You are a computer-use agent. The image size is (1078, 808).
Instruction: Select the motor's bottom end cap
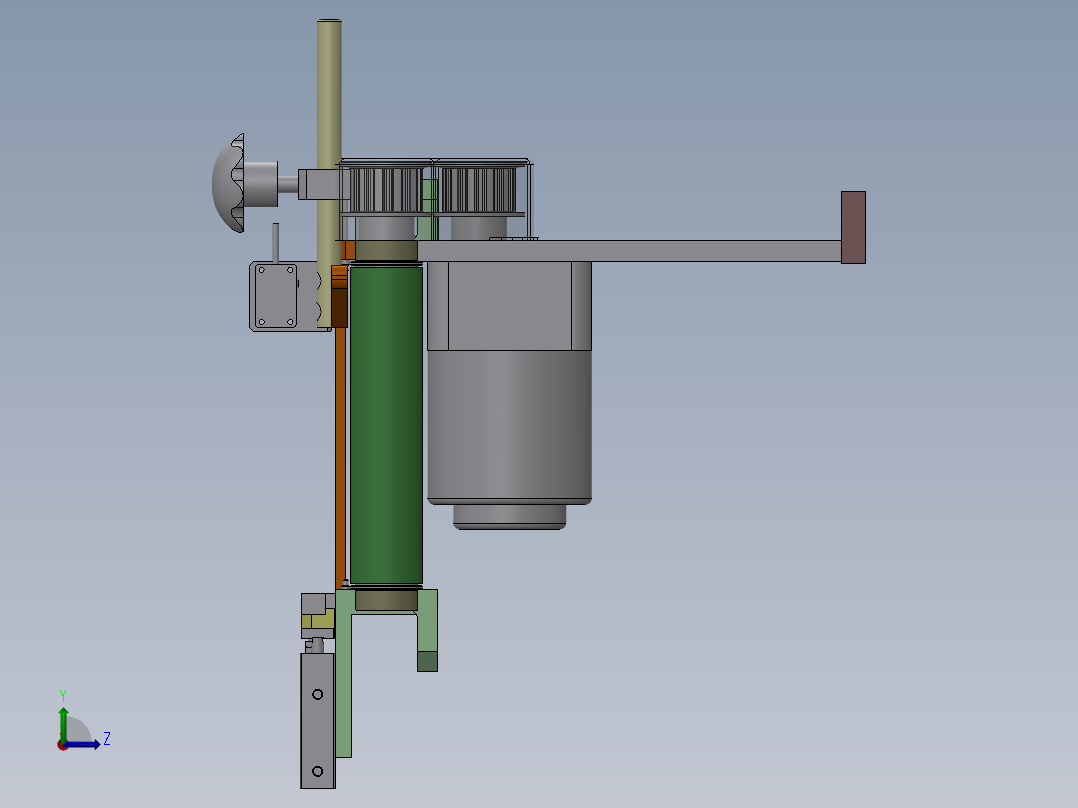509,517
